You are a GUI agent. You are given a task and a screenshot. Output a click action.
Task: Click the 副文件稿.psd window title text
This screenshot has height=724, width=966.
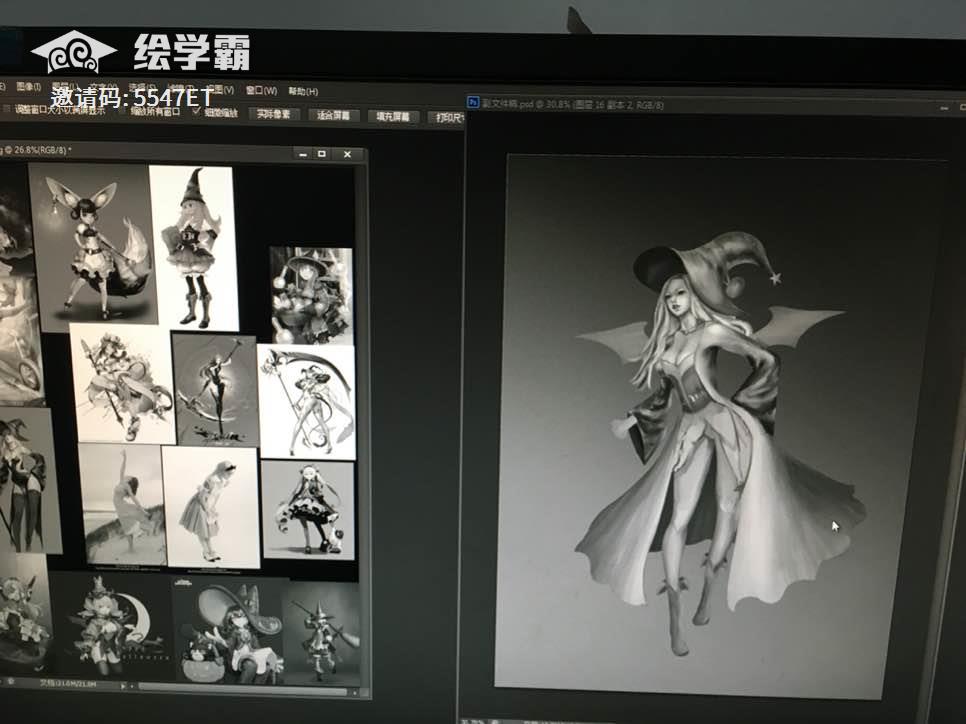(573, 104)
